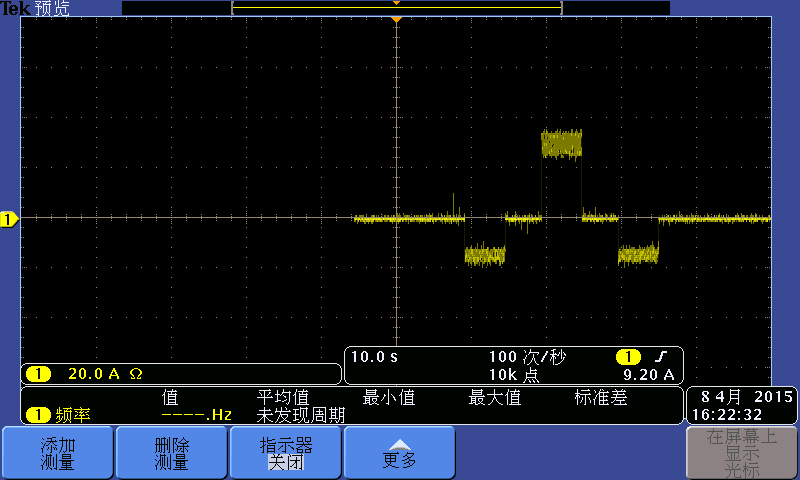The image size is (800, 480).
Task: Click the 标准差 column header
Action: coord(601,397)
